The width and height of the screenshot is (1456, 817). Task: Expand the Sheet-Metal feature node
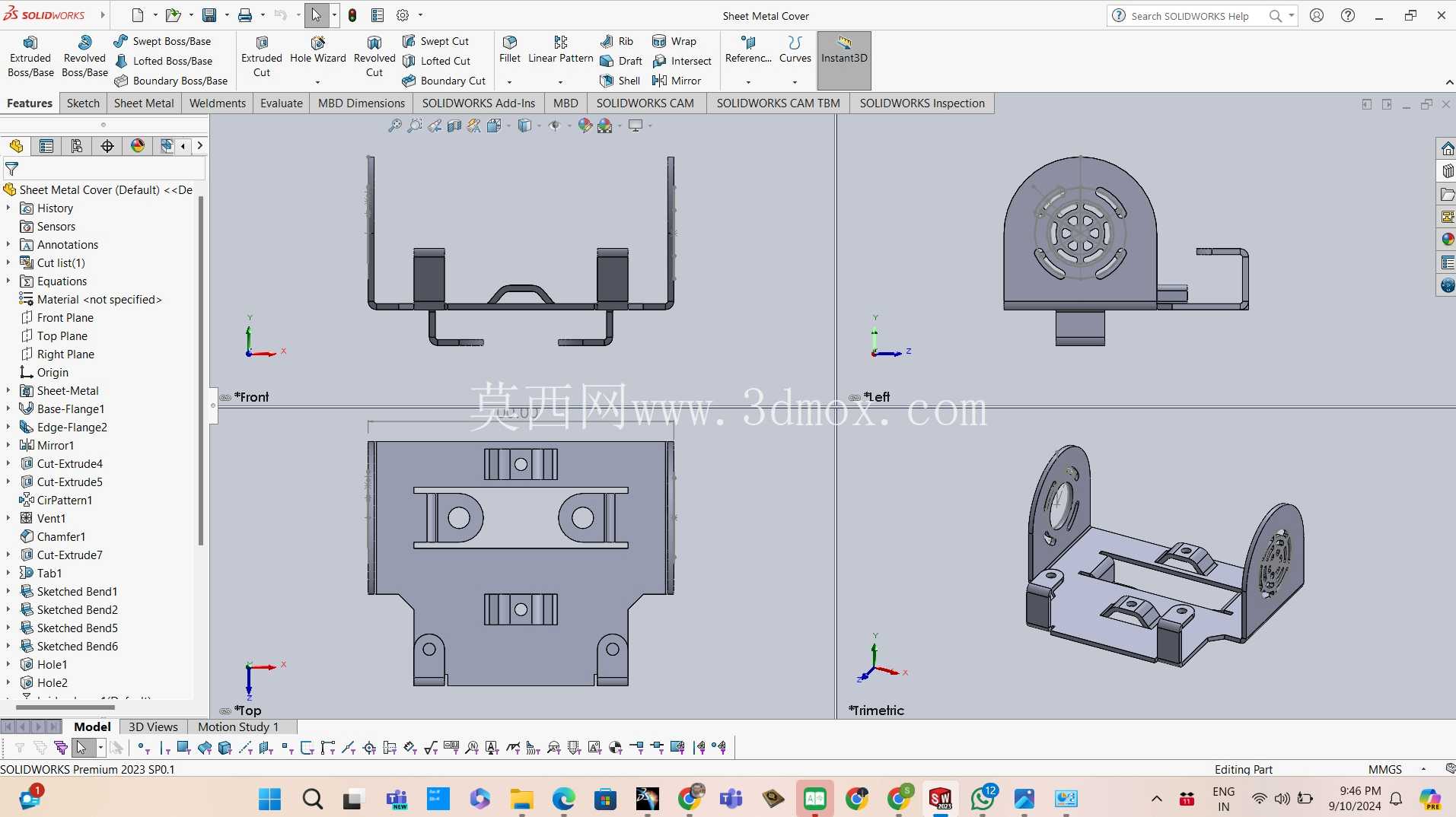8,390
